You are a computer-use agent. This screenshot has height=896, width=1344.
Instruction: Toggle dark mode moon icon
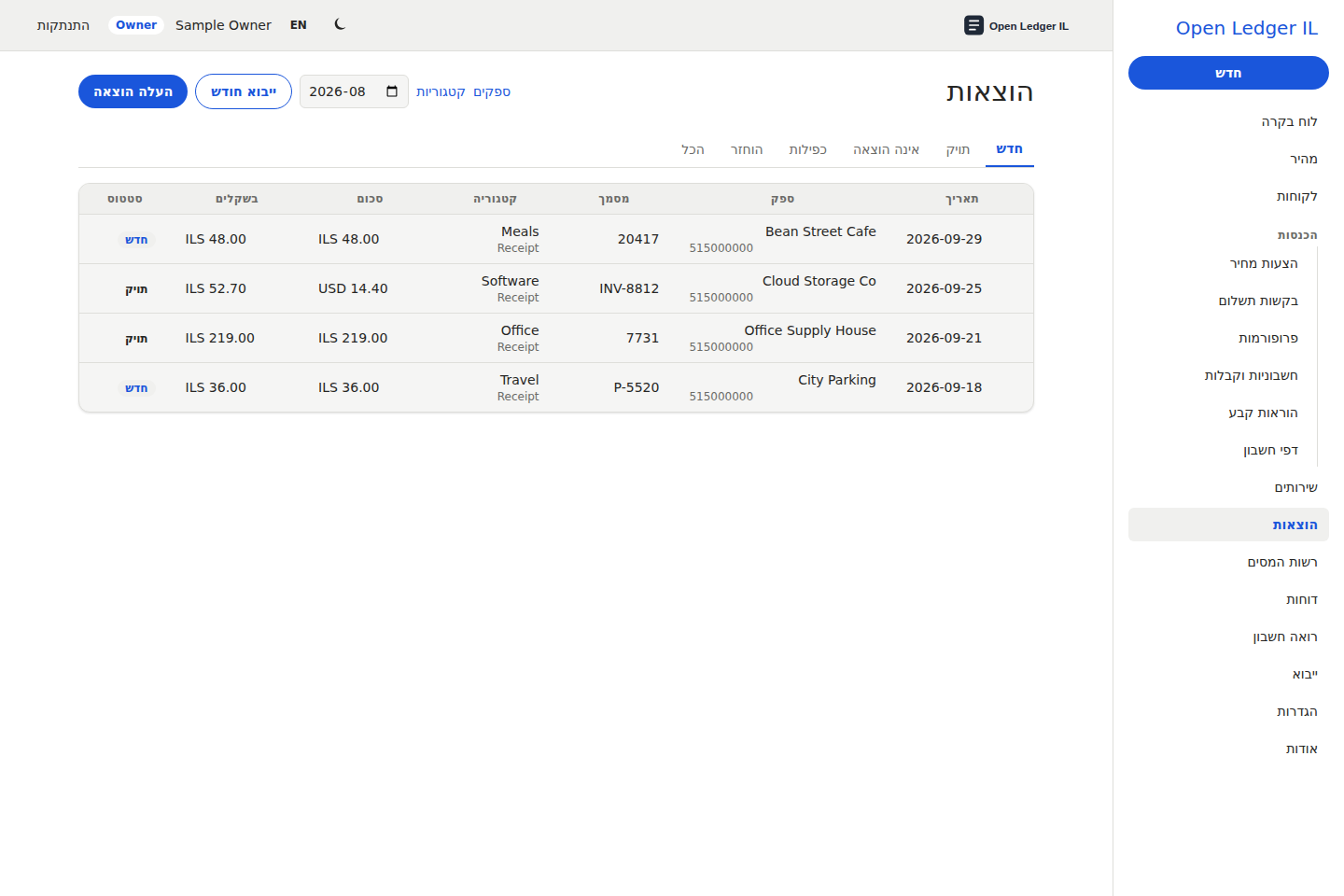(x=340, y=25)
